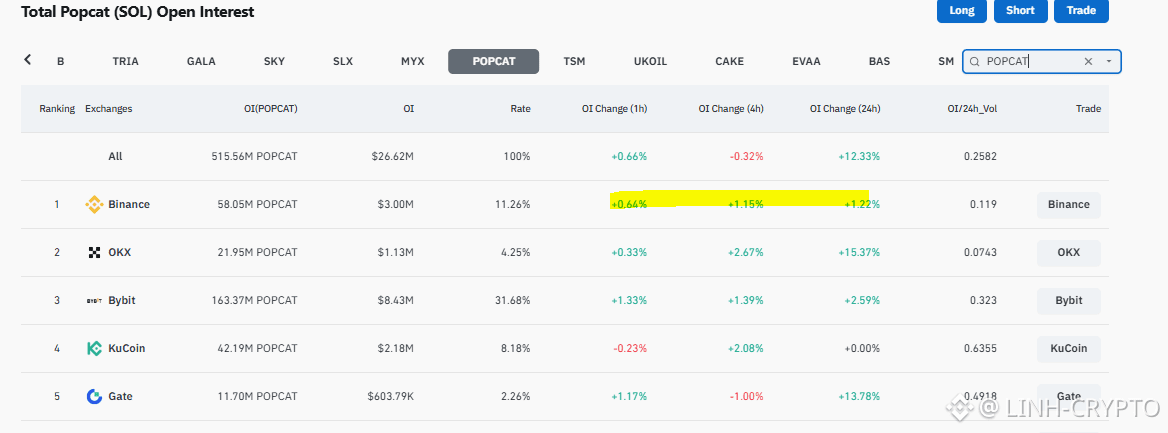Image resolution: width=1168 pixels, height=433 pixels.
Task: Click the KuCoin exchange name
Action: (x=127, y=348)
